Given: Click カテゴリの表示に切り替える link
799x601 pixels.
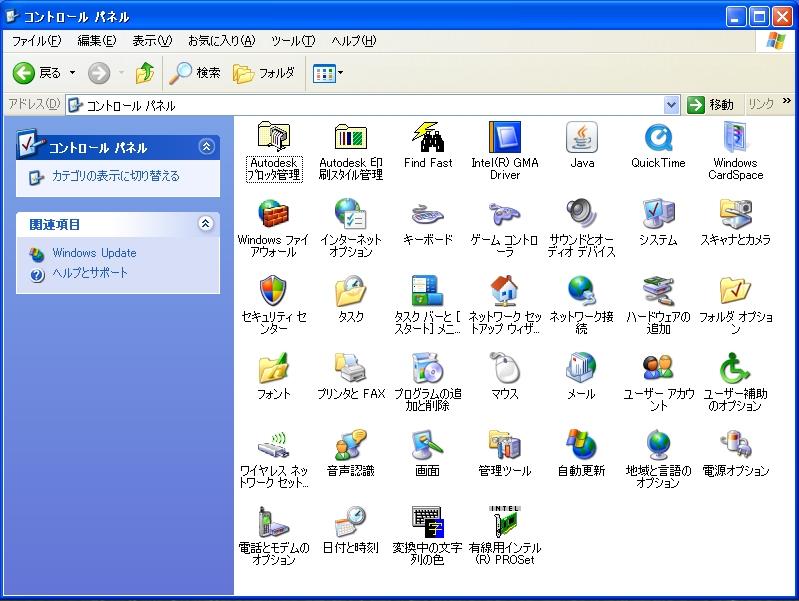Looking at the screenshot, I should coord(116,176).
